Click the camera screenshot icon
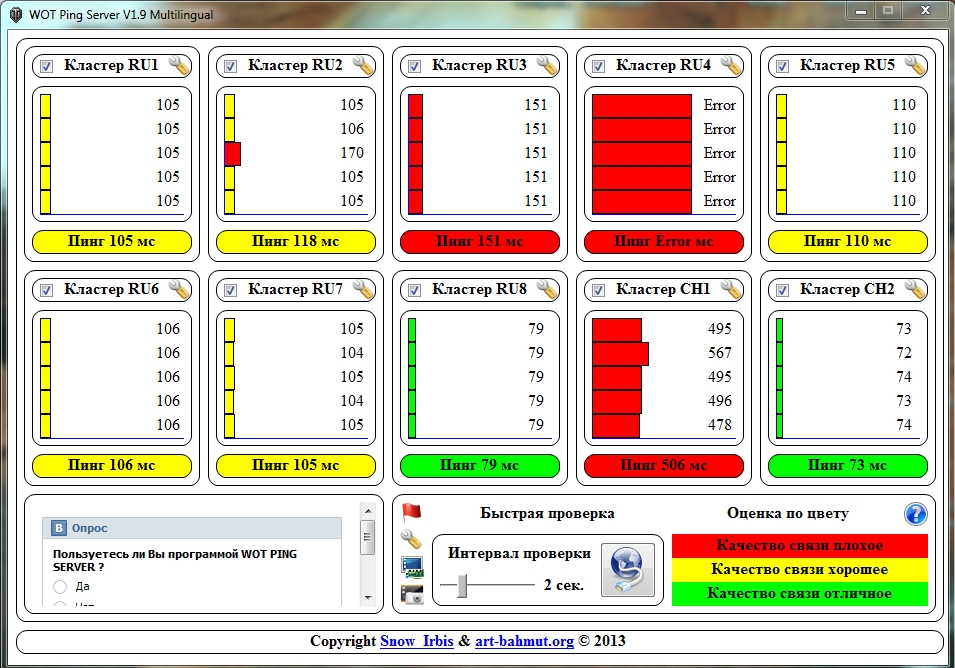 412,594
